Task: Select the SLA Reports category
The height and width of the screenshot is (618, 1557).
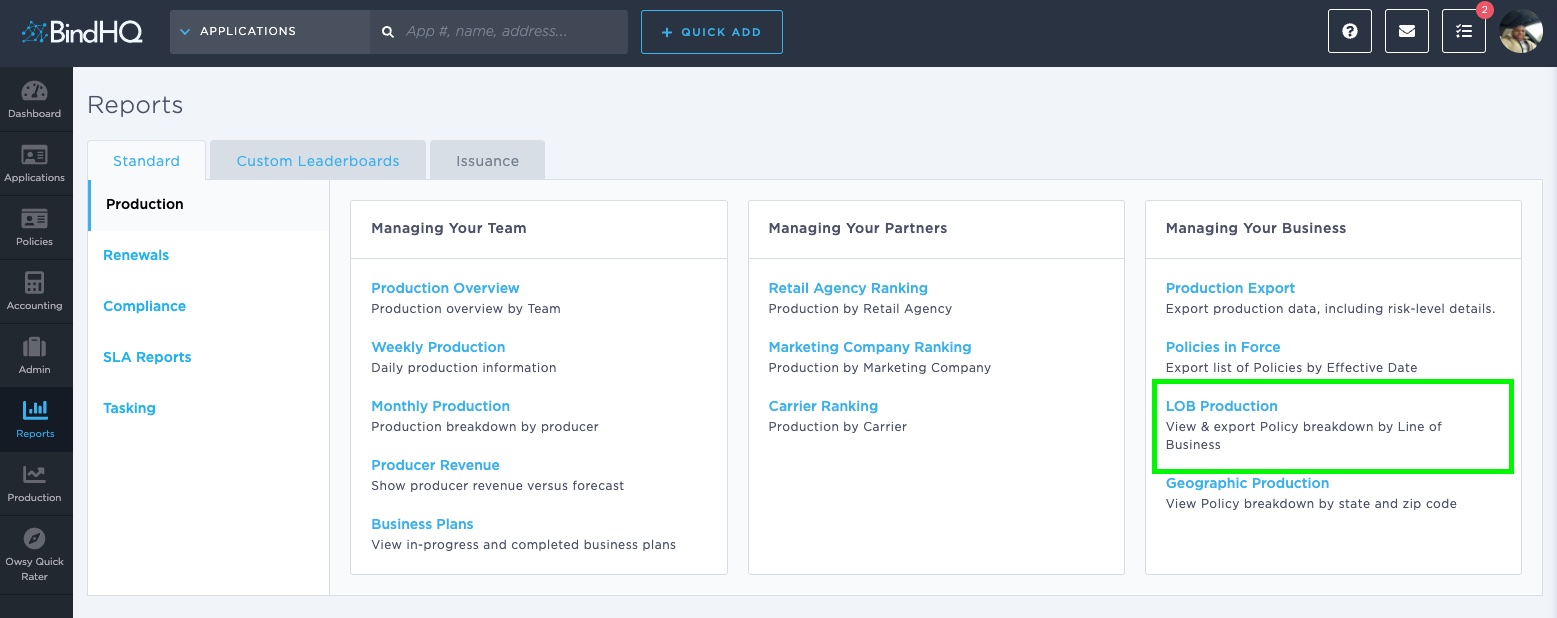Action: 147,357
